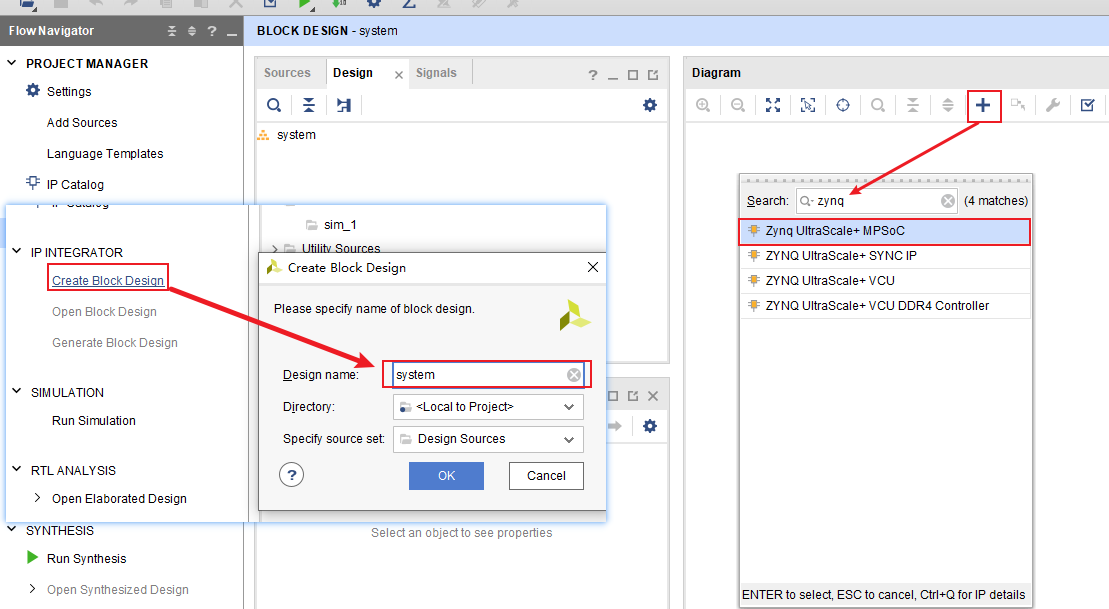Click the third icon in Design panel toolbar
The width and height of the screenshot is (1109, 609).
pyautogui.click(x=344, y=105)
